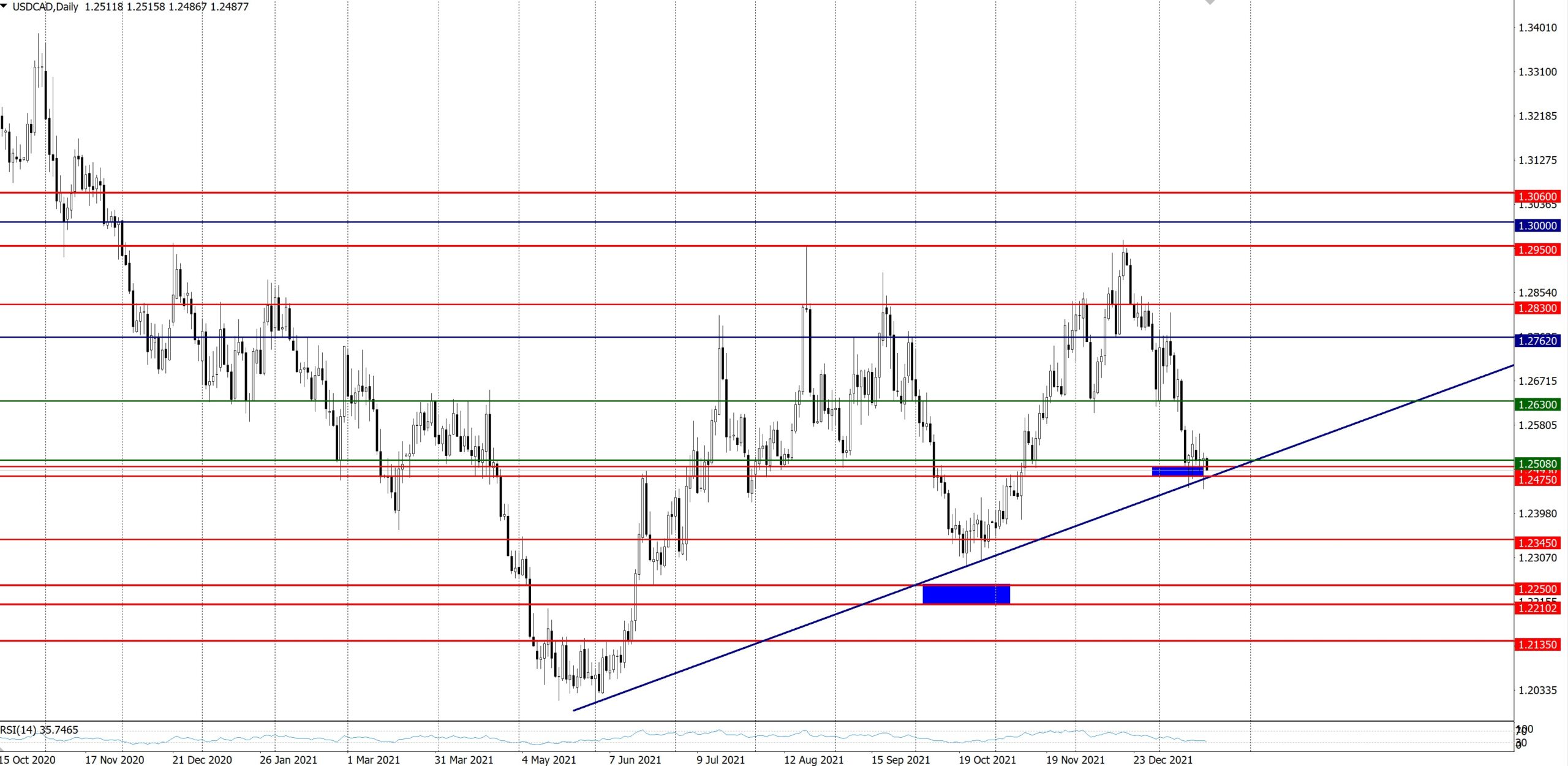Screen dimensions: 1568x766
Task: Click the 23 Dec 2021 date label
Action: (1163, 760)
